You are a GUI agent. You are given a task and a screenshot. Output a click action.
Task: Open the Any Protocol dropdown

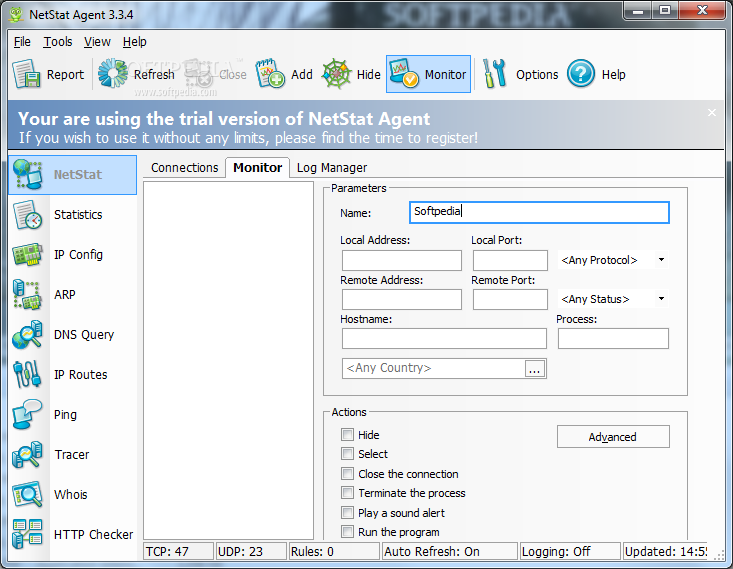tap(613, 260)
